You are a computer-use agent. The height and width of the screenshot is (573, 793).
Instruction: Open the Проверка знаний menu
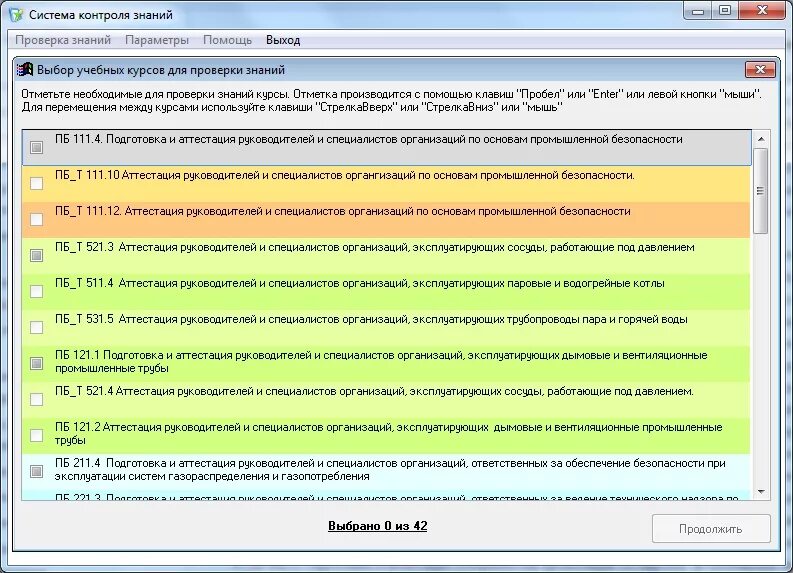tap(63, 40)
